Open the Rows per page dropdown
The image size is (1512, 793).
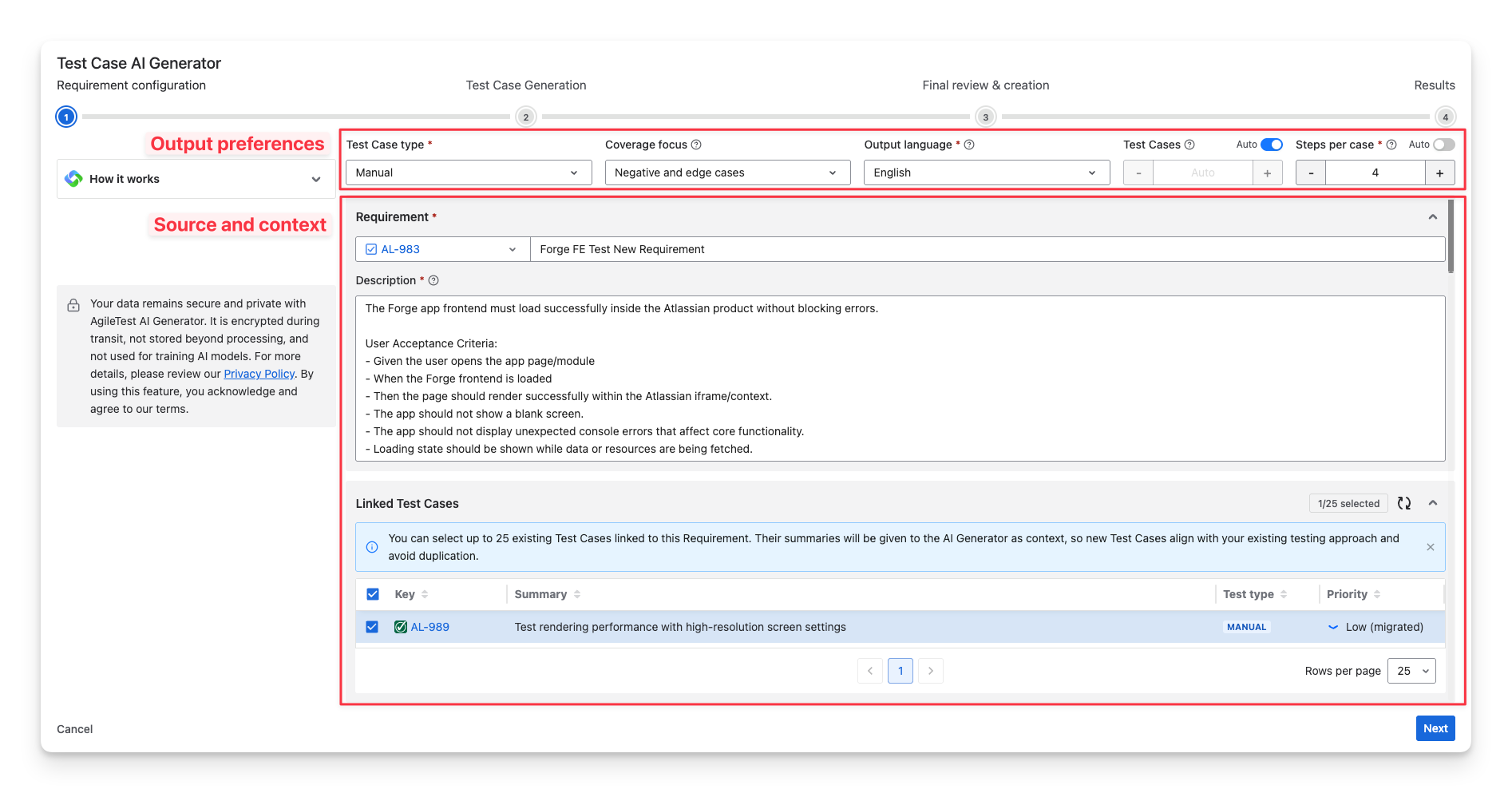tap(1411, 671)
